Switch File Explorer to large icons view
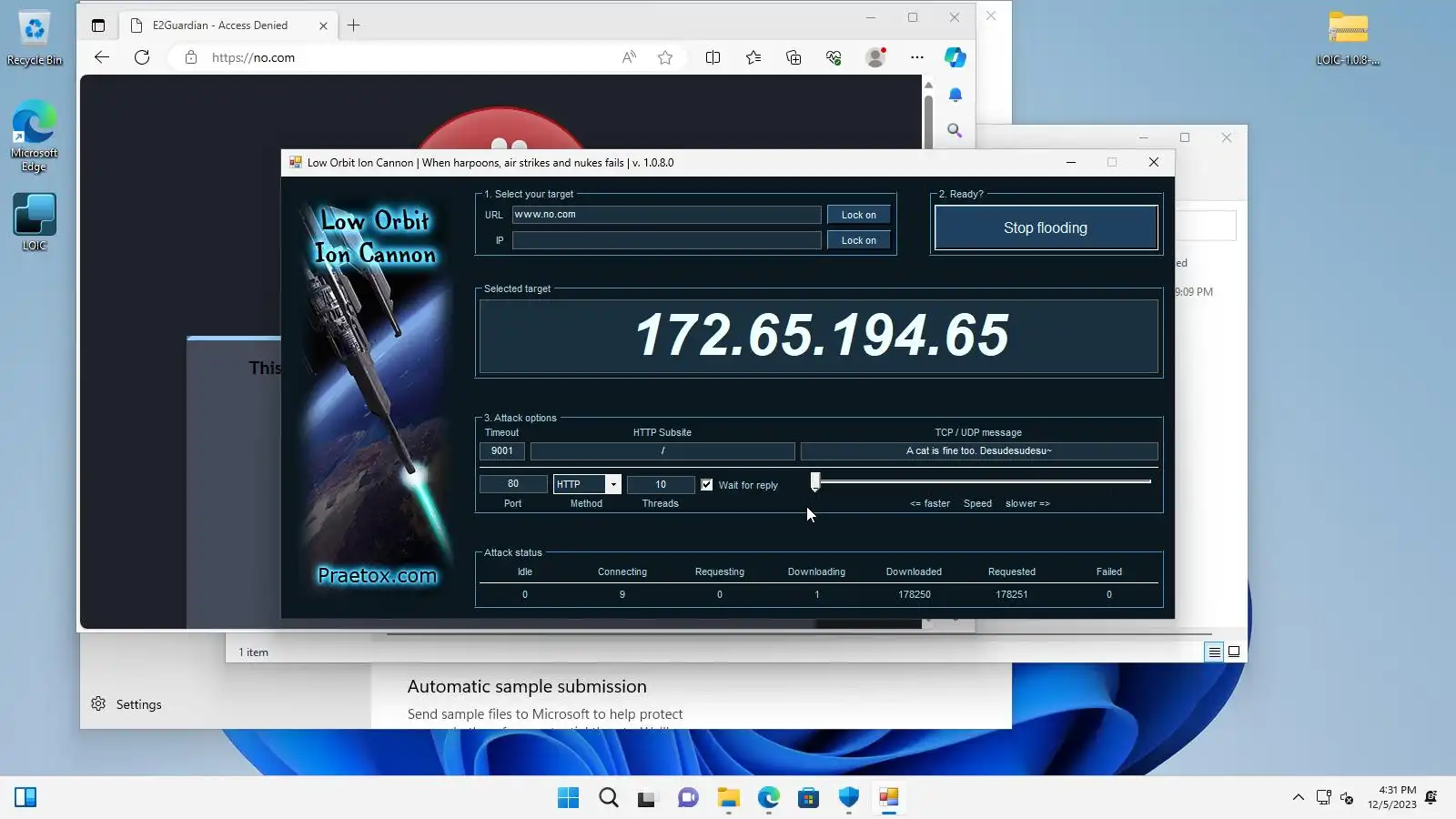This screenshot has width=1456, height=819. (x=1234, y=652)
